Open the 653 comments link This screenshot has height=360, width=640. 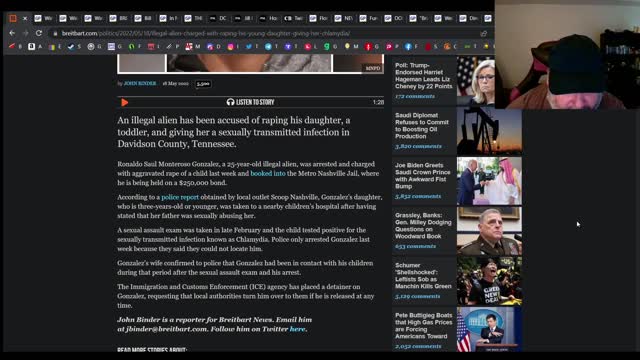click(415, 246)
